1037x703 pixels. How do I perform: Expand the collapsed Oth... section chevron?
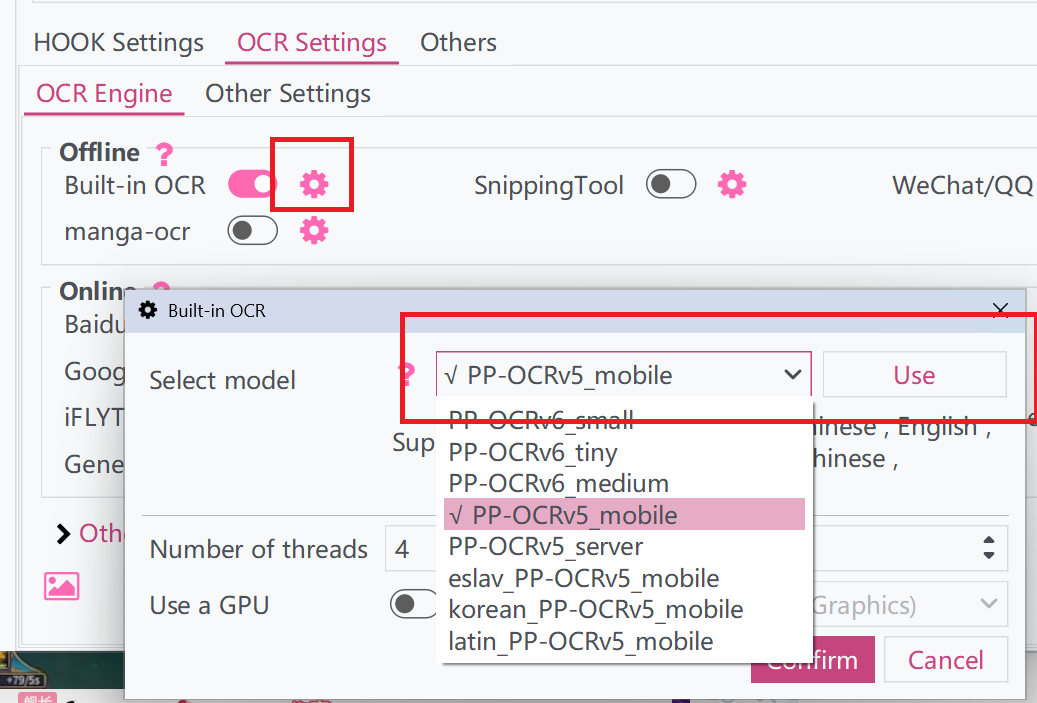point(63,534)
